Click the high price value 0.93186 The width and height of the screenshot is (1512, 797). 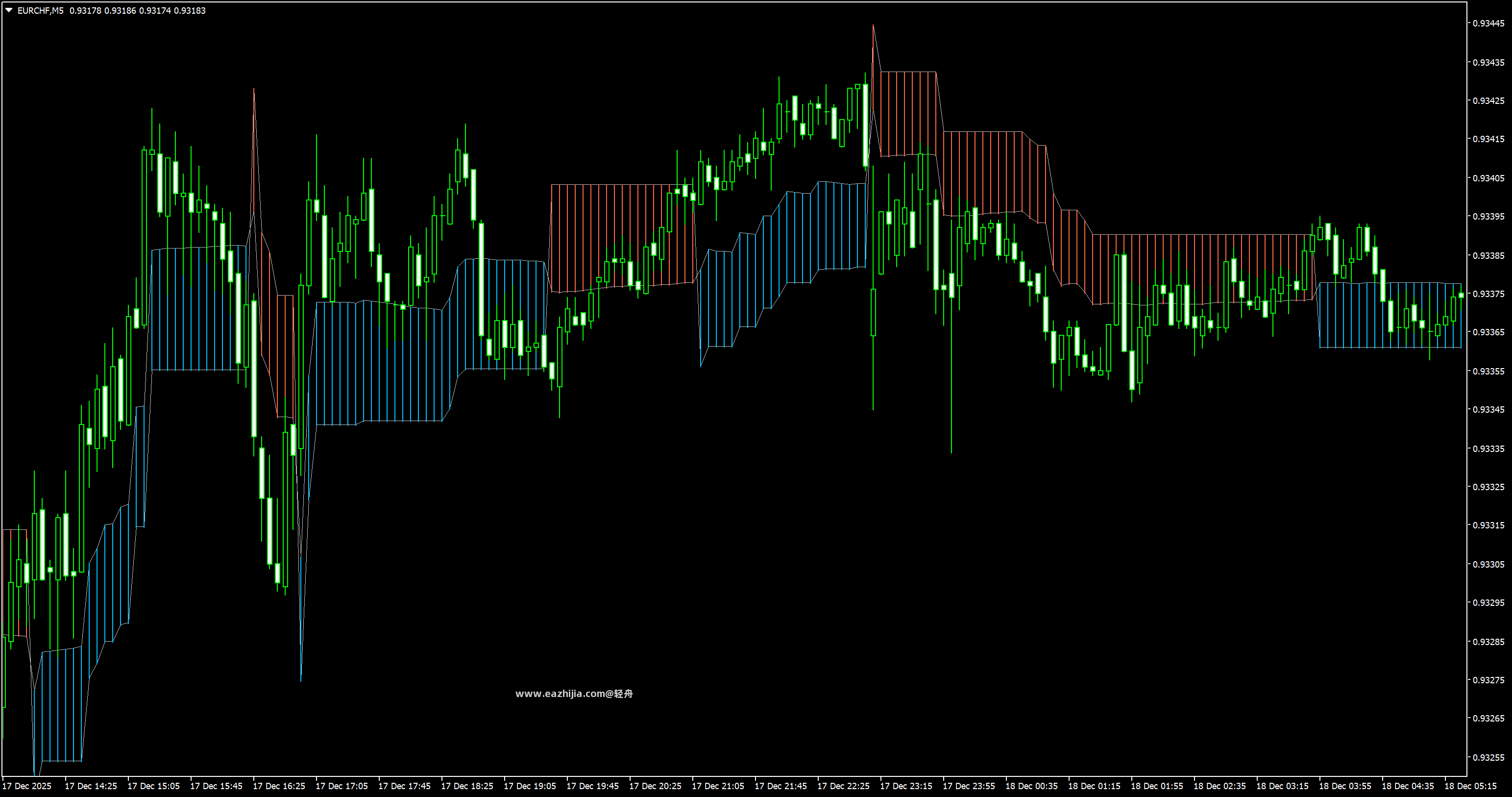pyautogui.click(x=120, y=11)
